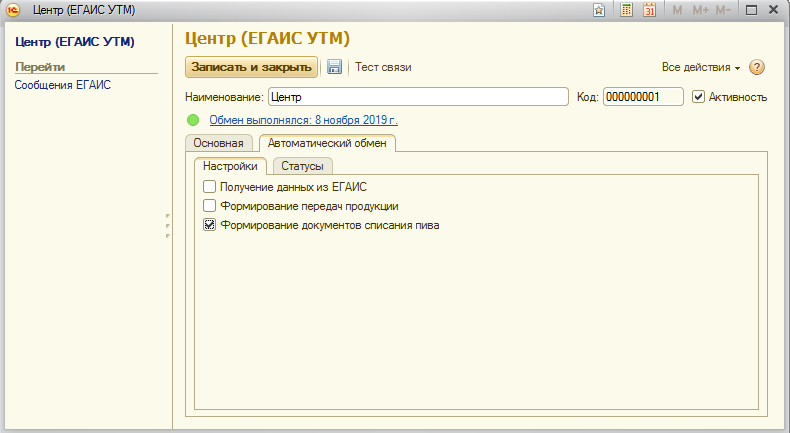Open help via question mark icon
Viewport: 790px width, 433px height.
pyautogui.click(x=757, y=67)
